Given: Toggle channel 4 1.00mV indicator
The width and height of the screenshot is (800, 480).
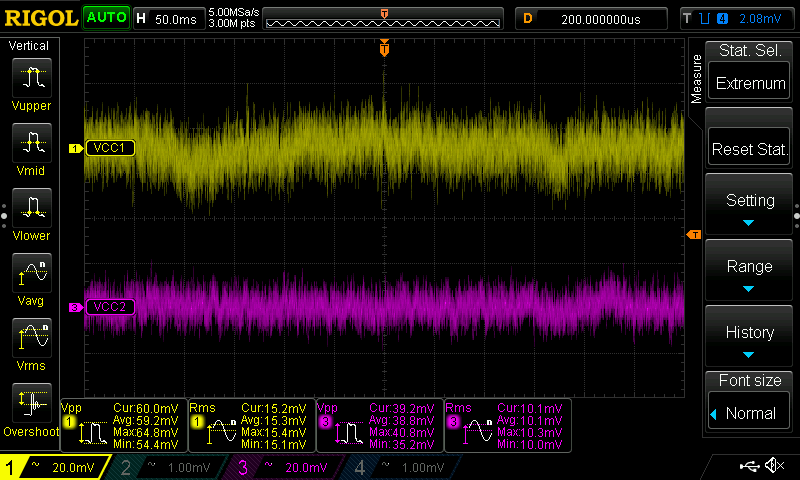Looking at the screenshot, I should click(x=402, y=467).
